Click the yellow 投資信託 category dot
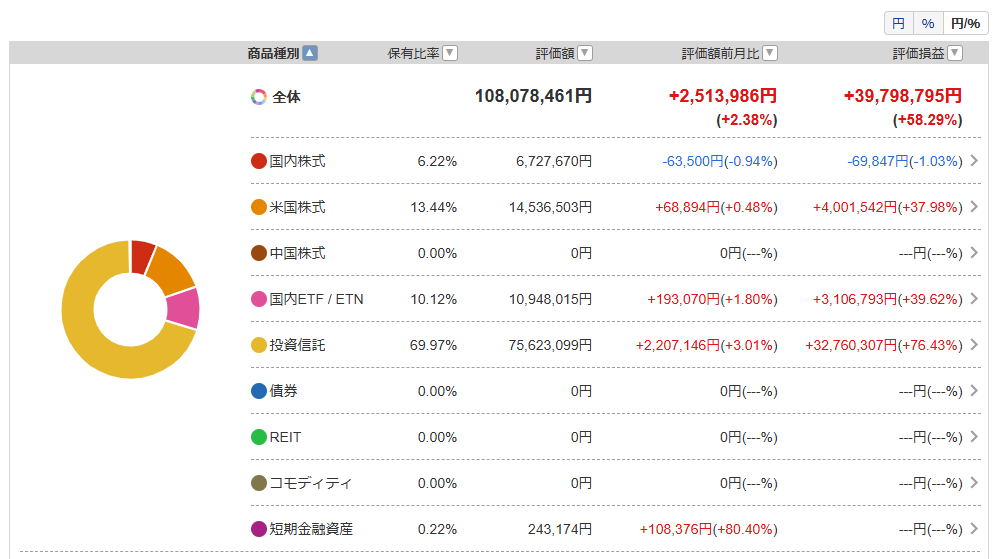 click(x=259, y=345)
